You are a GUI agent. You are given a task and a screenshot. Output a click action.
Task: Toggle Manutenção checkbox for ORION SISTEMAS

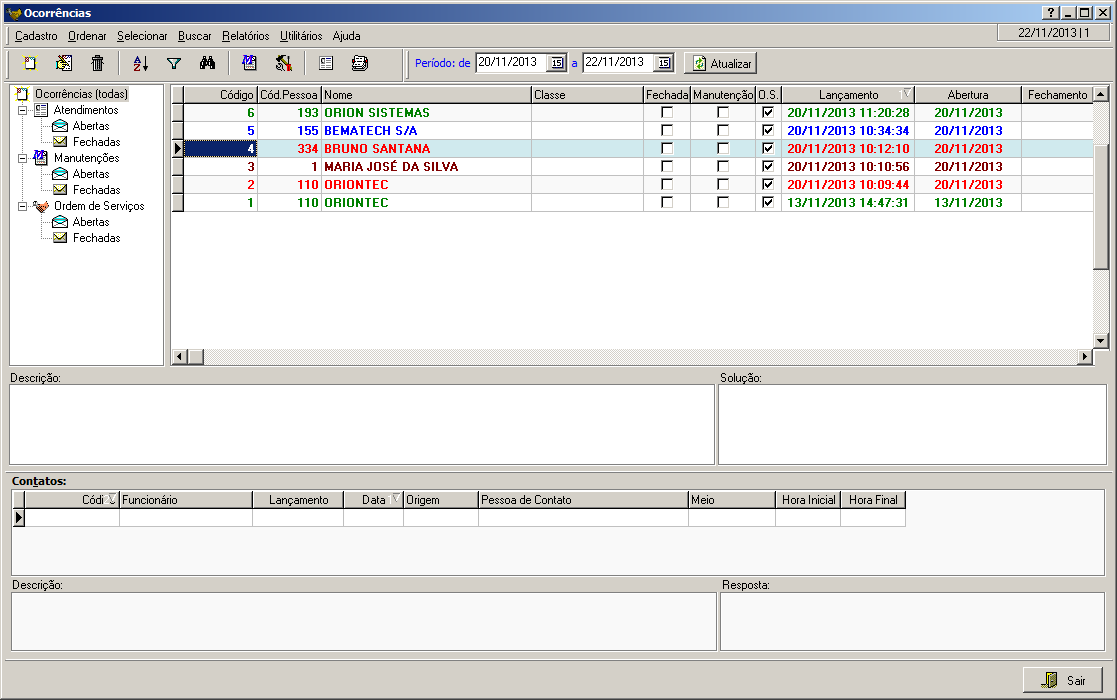pos(723,113)
